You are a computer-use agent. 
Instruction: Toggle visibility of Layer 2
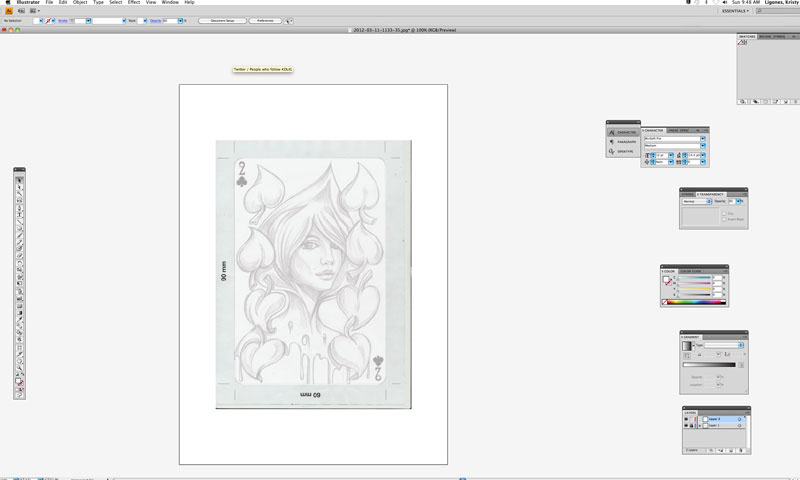tap(686, 419)
